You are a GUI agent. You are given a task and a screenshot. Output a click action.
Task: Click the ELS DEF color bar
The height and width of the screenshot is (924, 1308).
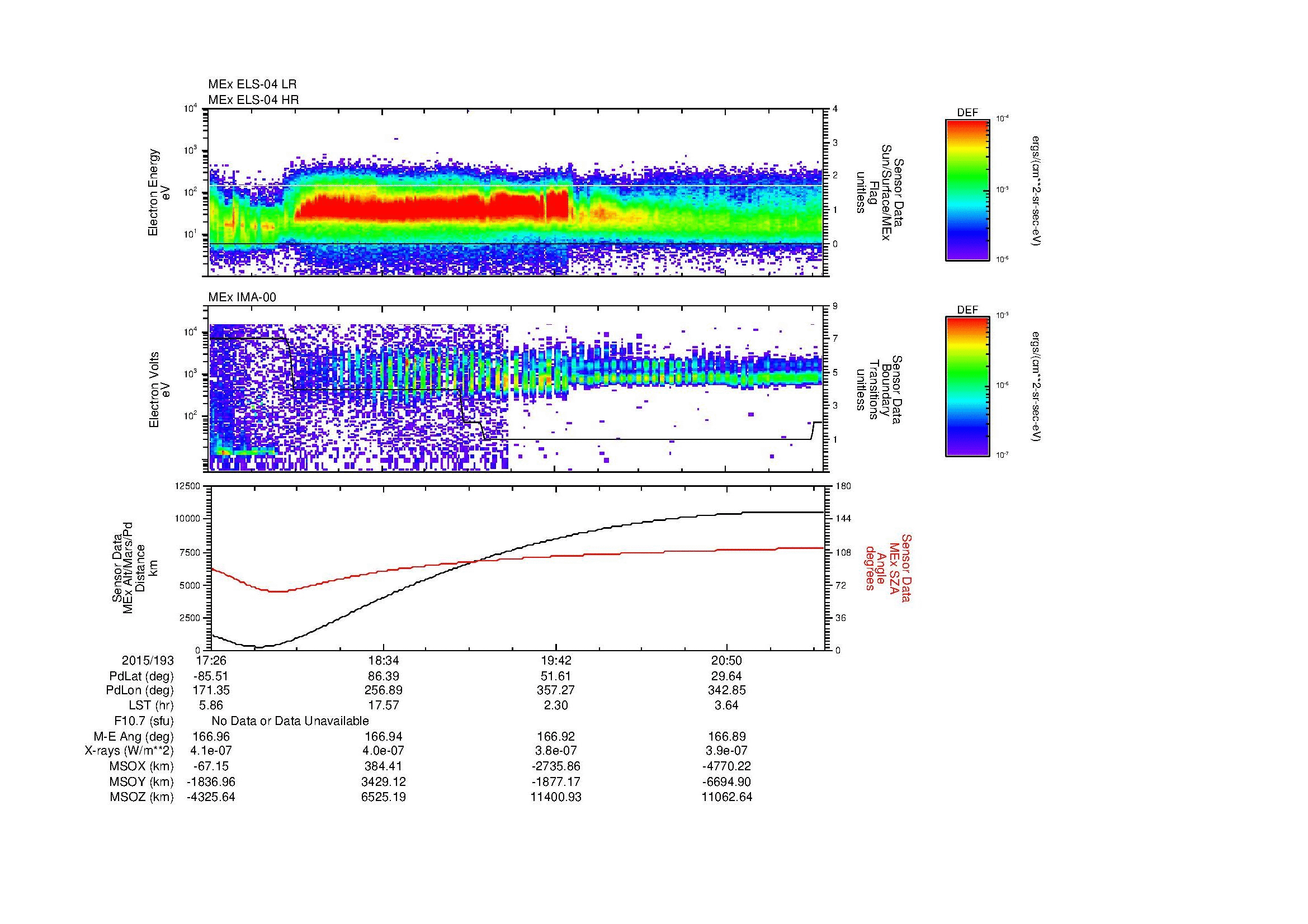[x=967, y=189]
